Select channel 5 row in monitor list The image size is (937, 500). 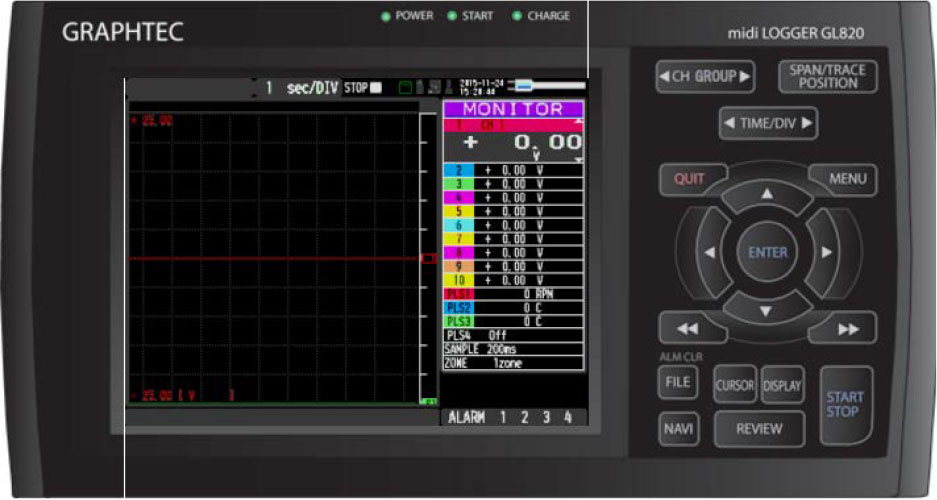pyautogui.click(x=513, y=211)
